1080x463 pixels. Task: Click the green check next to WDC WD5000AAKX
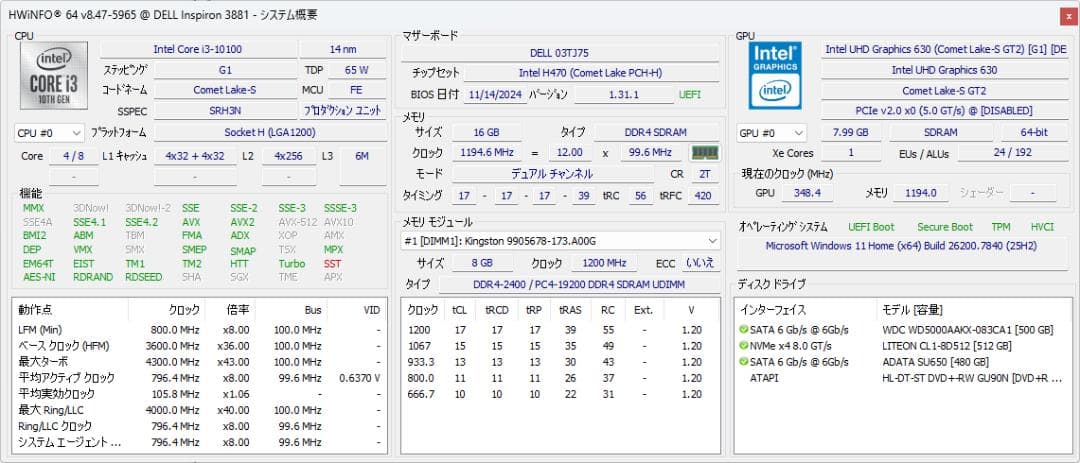743,330
